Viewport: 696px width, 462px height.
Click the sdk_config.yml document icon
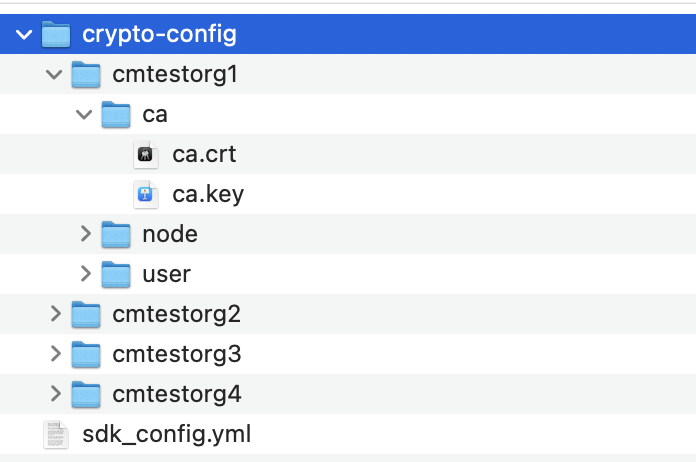pyautogui.click(x=57, y=434)
